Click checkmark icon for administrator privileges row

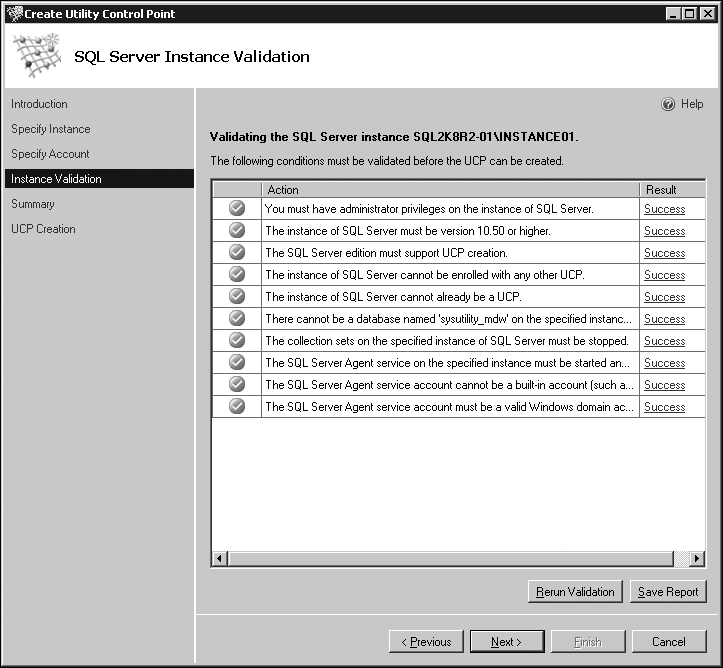point(237,208)
